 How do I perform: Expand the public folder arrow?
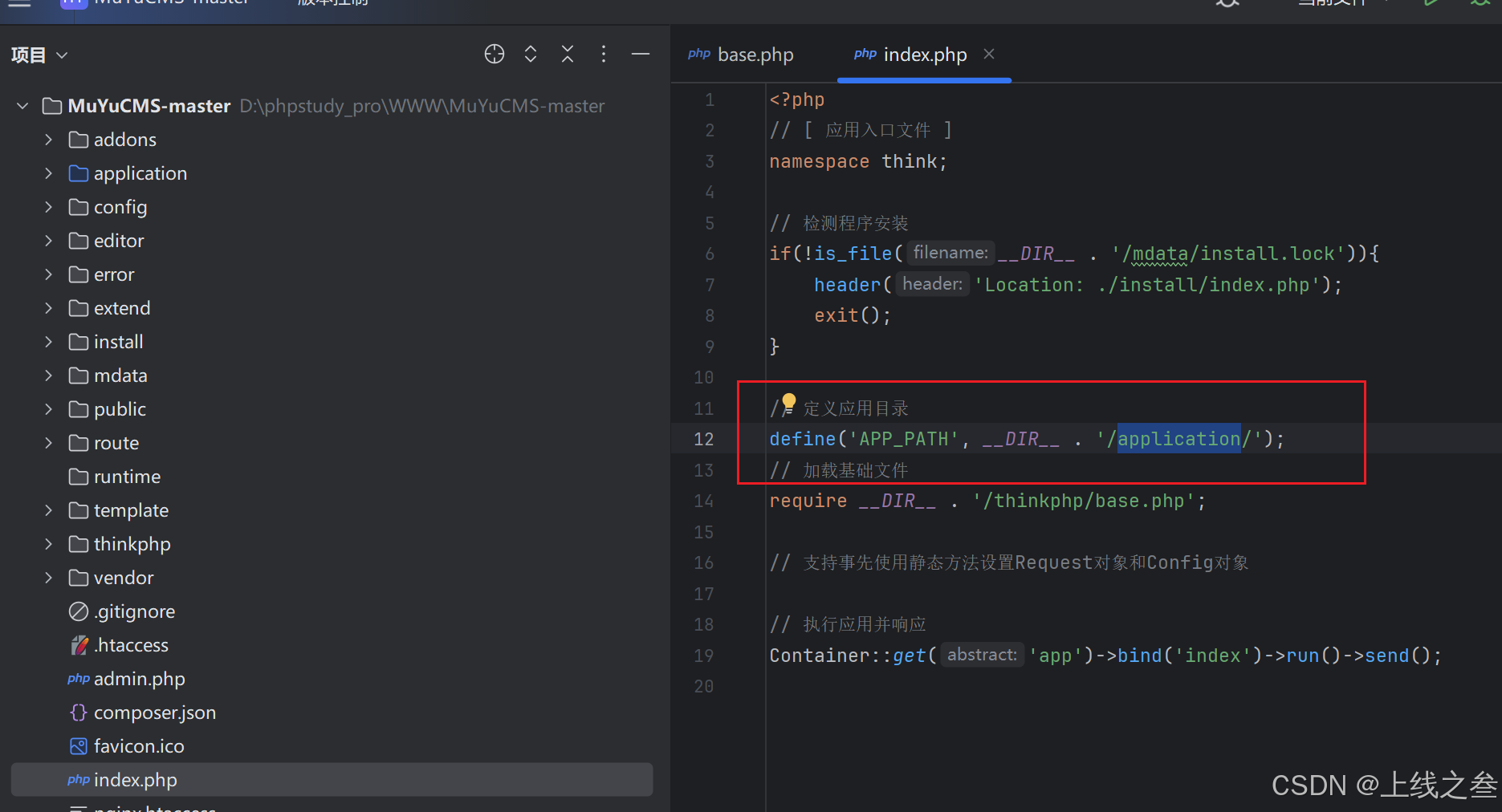click(x=48, y=409)
